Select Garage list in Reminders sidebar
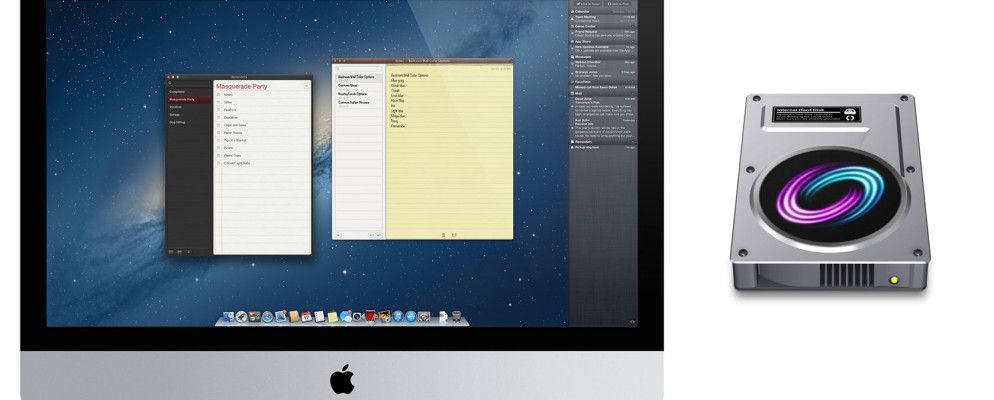Screen dimensions: 994x400 (189, 115)
